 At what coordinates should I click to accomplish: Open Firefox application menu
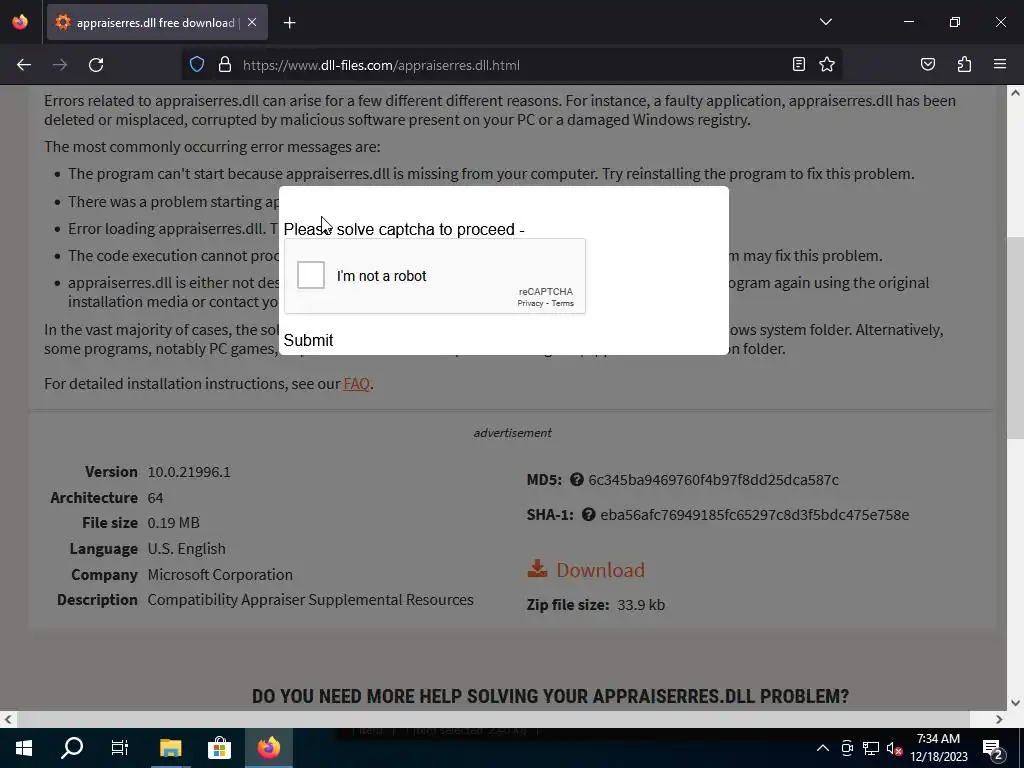pyautogui.click(x=999, y=65)
